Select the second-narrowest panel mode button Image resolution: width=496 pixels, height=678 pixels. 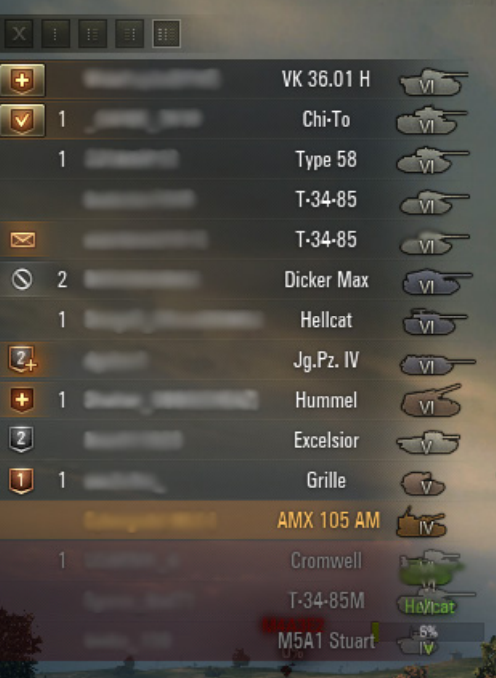[x=56, y=33]
